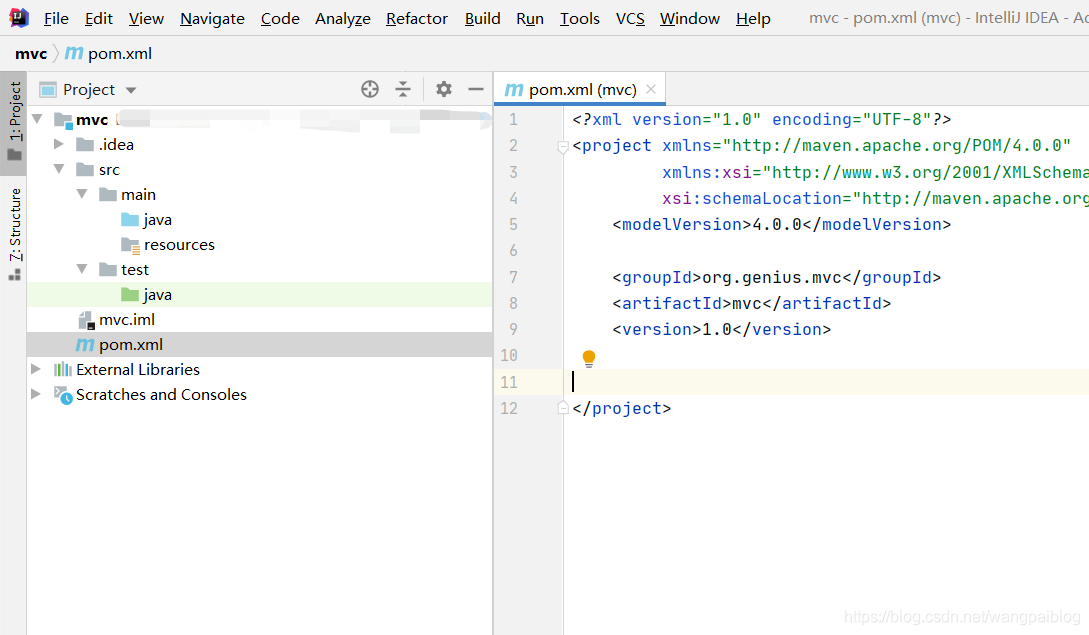The image size is (1089, 635).
Task: Close the pom.xml (mvc) editor tab
Action: 651,89
